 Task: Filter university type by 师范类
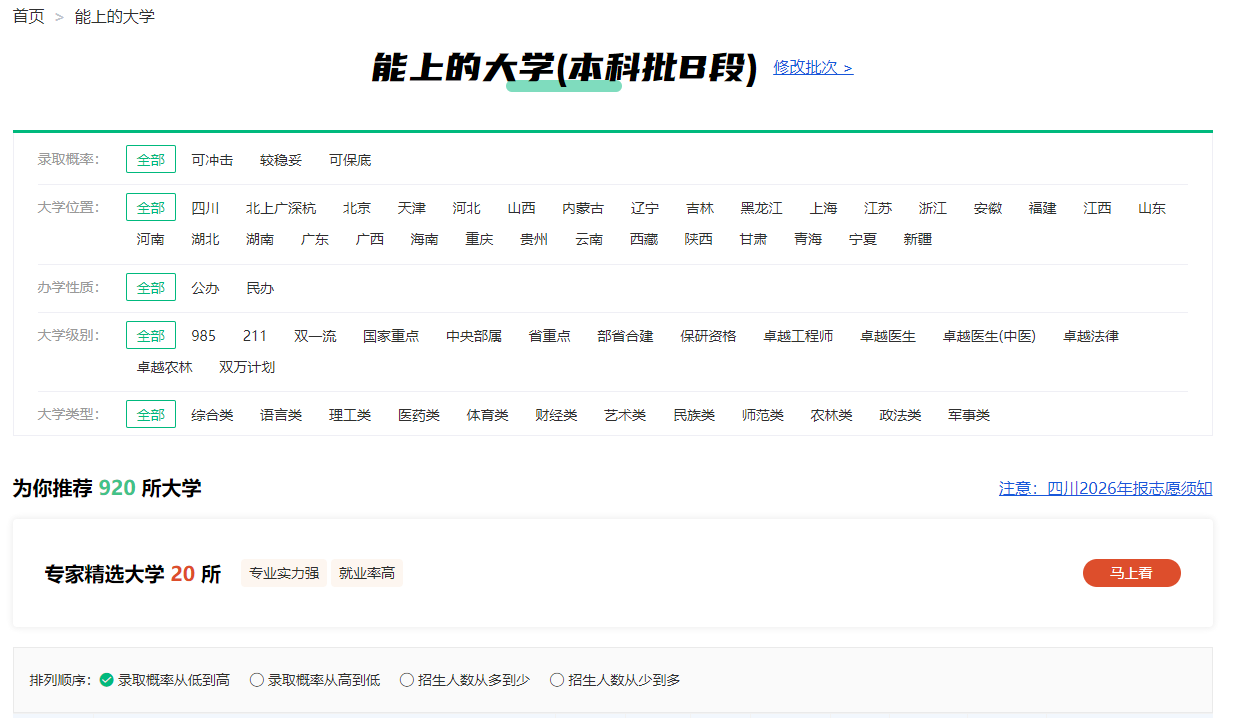pos(763,415)
